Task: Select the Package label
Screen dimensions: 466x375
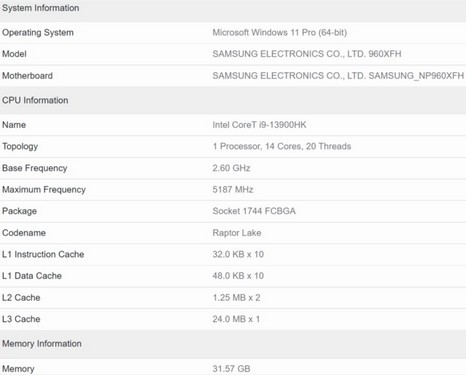Action: (19, 211)
